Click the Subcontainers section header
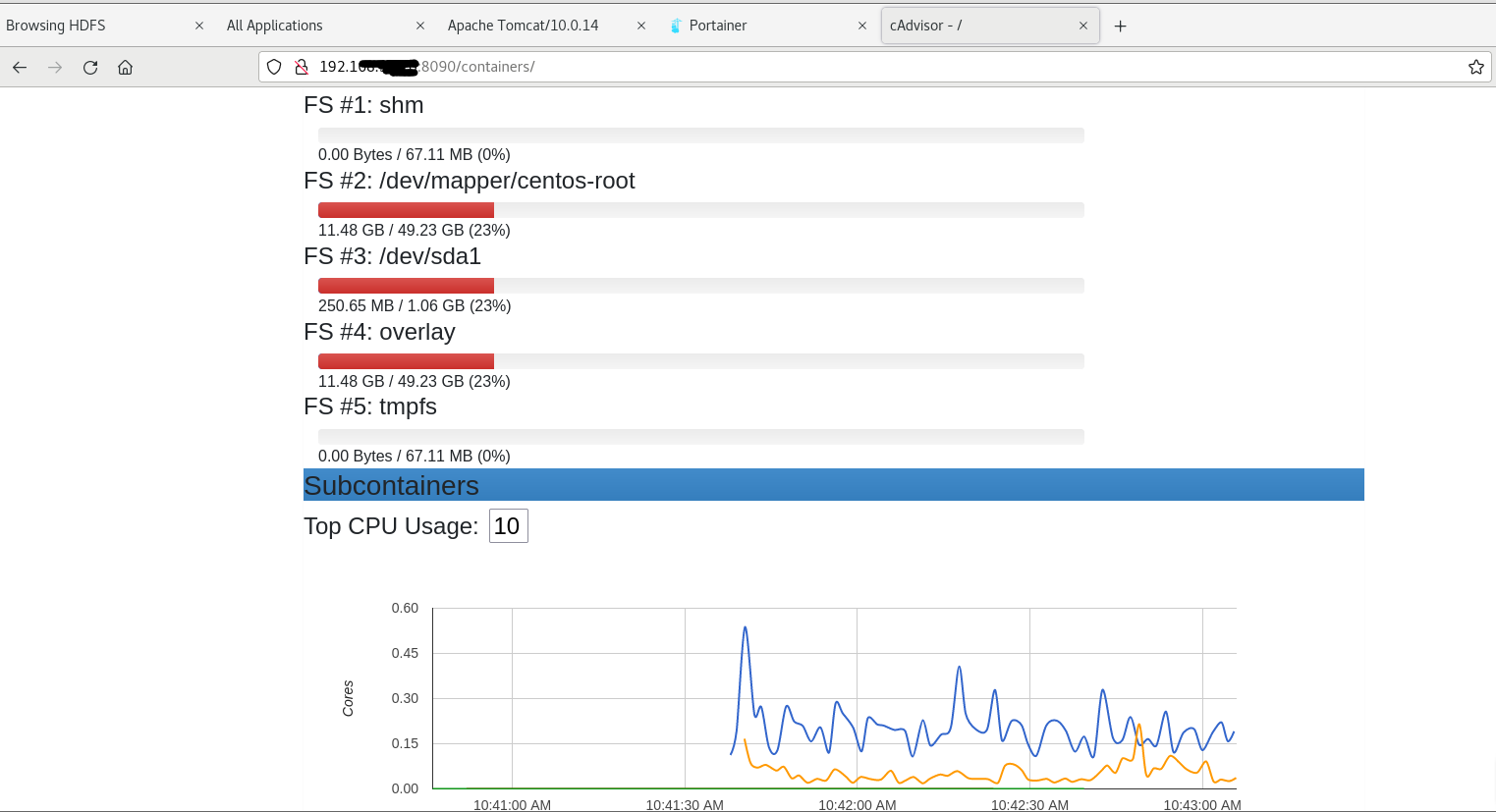The image size is (1496, 812). pos(834,485)
